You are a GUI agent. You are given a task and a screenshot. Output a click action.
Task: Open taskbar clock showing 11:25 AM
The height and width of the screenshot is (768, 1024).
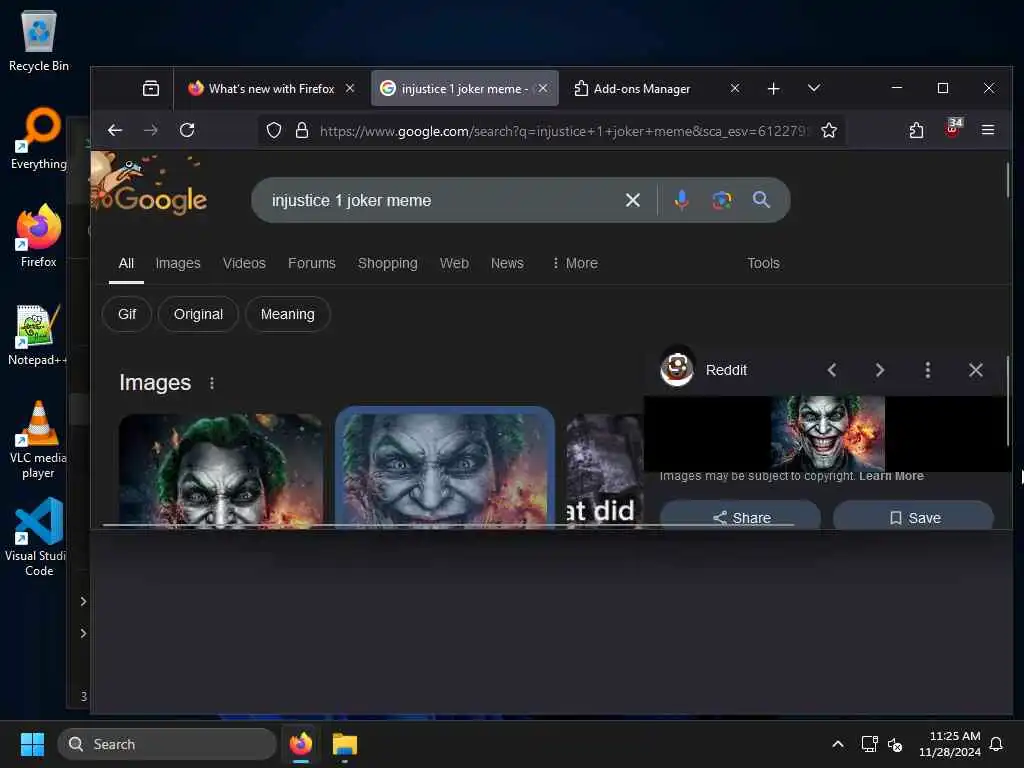(950, 744)
